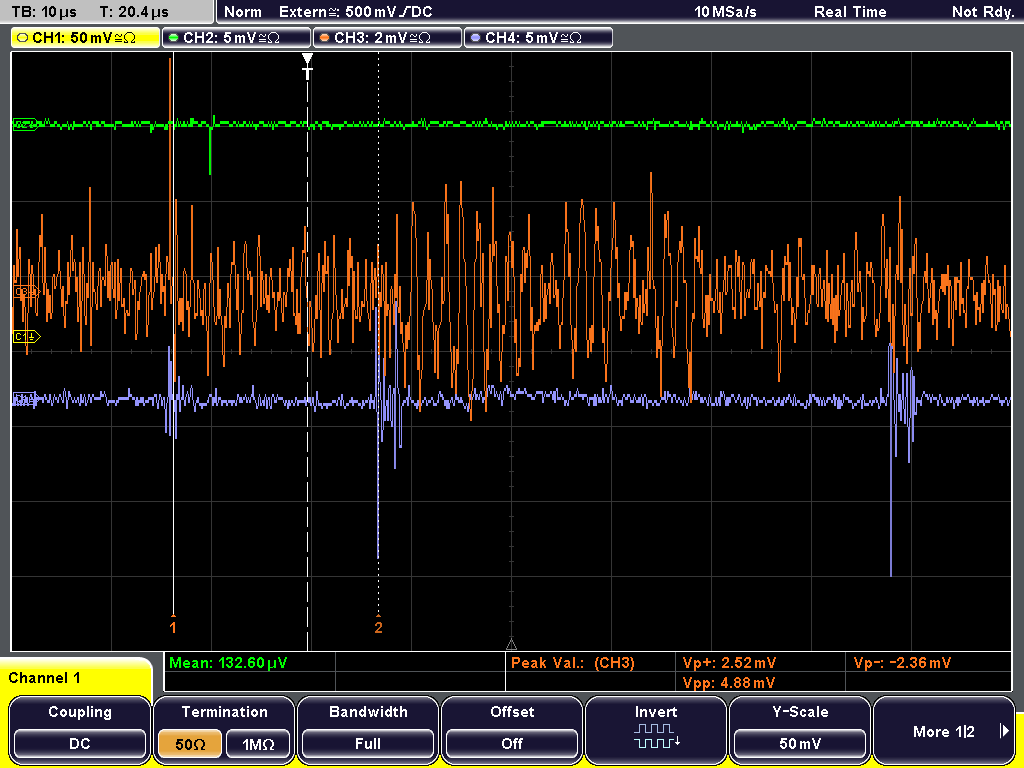1024x768 pixels.
Task: Click the CH3 orange level marker
Action: (x=26, y=291)
